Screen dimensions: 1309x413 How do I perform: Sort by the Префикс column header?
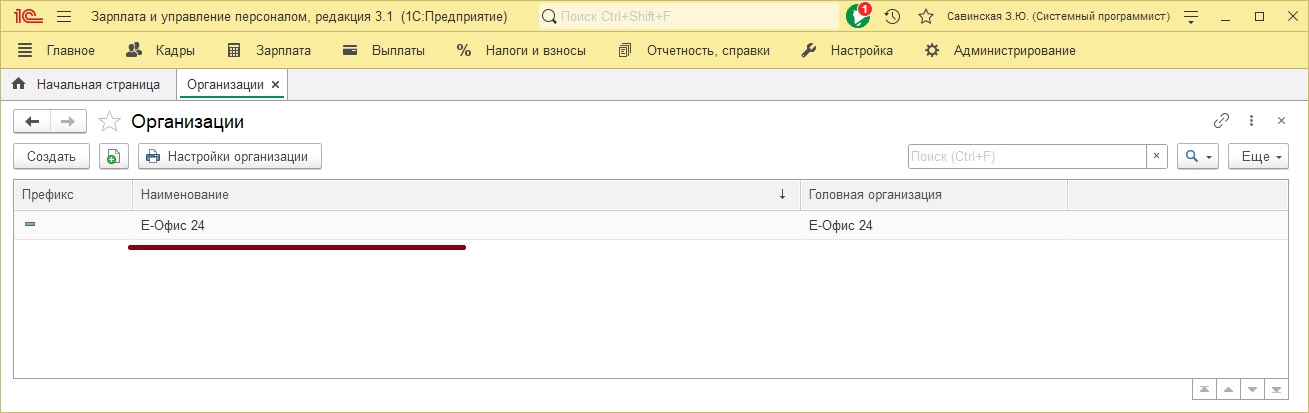pos(73,195)
